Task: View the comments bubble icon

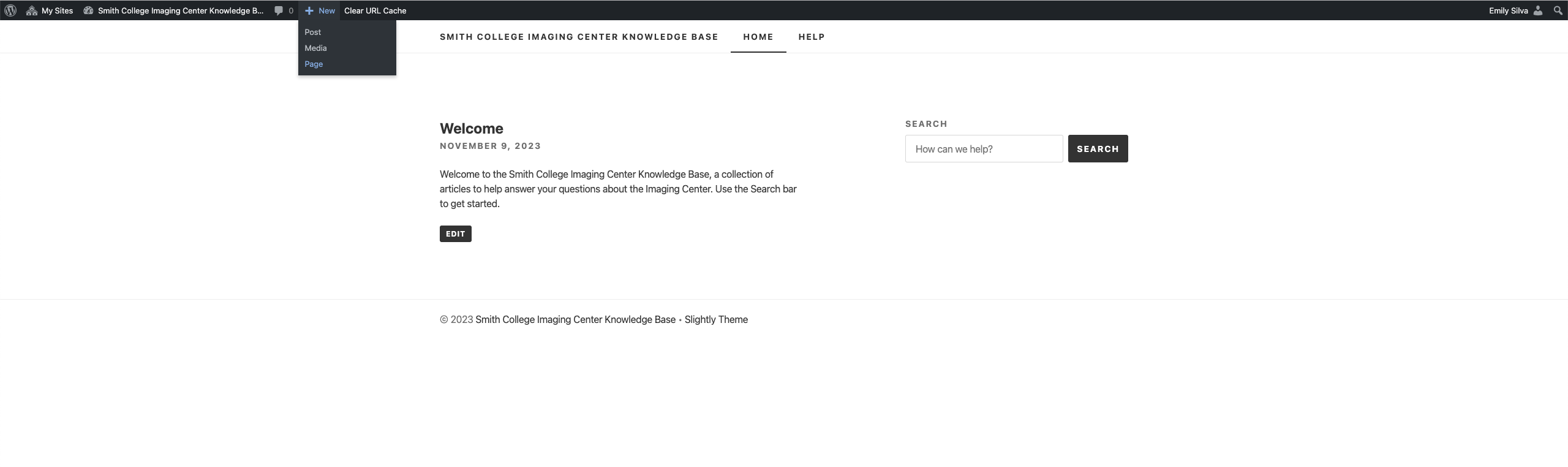Action: tap(279, 10)
